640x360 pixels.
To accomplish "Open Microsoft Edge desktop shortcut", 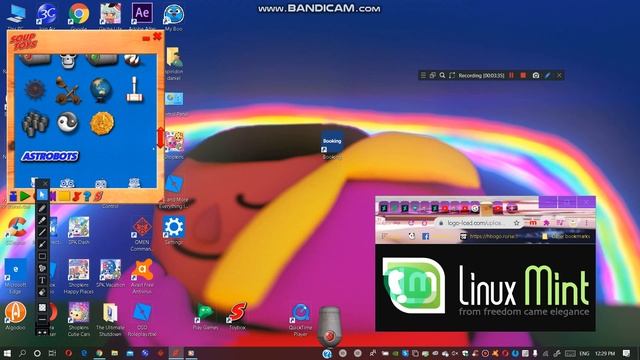I will point(16,276).
